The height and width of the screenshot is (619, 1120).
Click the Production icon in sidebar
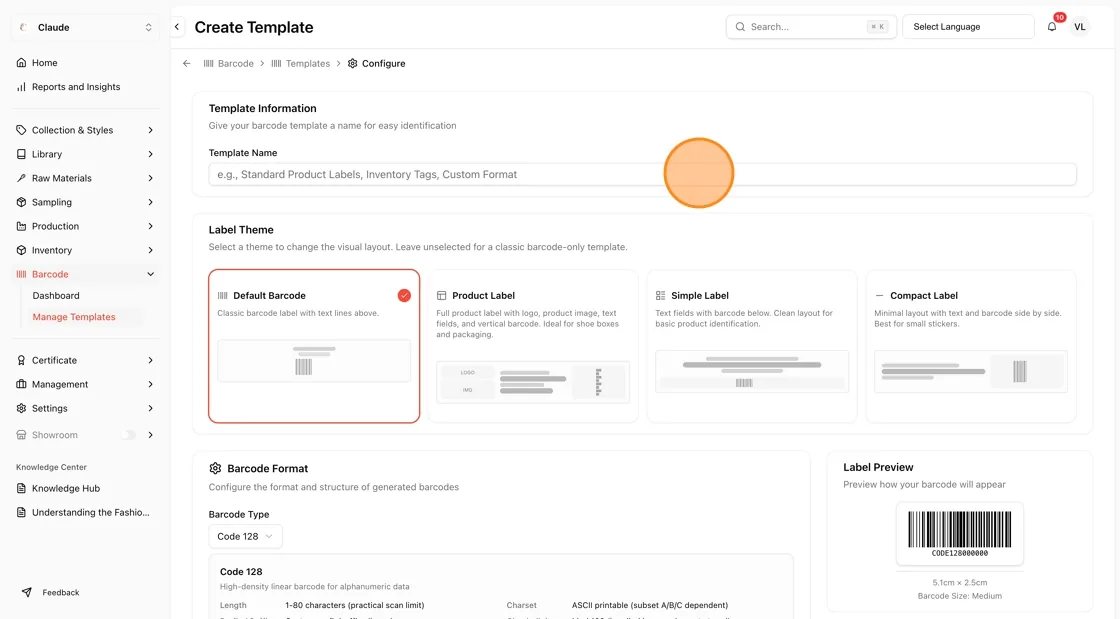[x=21, y=226]
